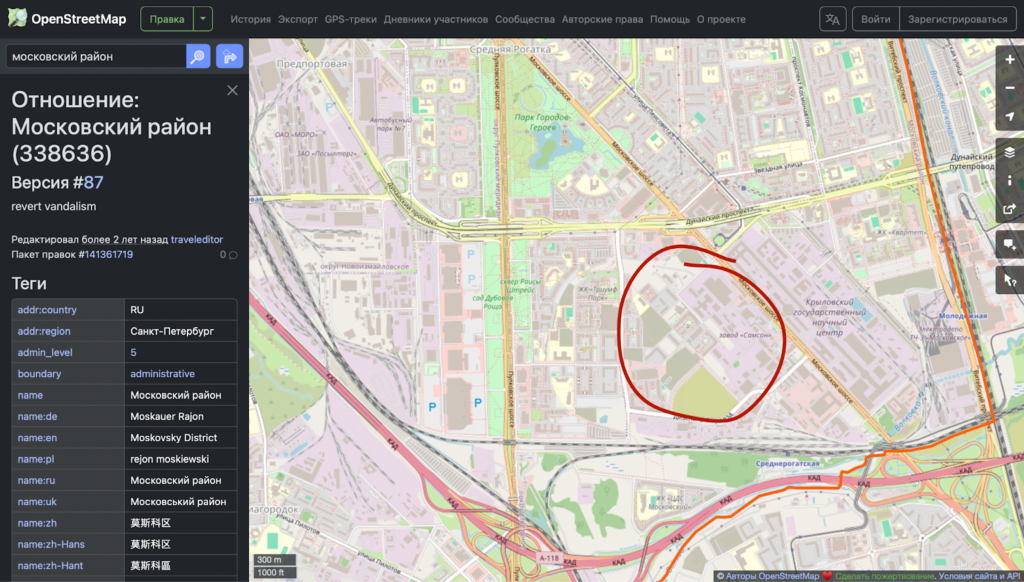Open the traveleditor user profile link

(197, 239)
